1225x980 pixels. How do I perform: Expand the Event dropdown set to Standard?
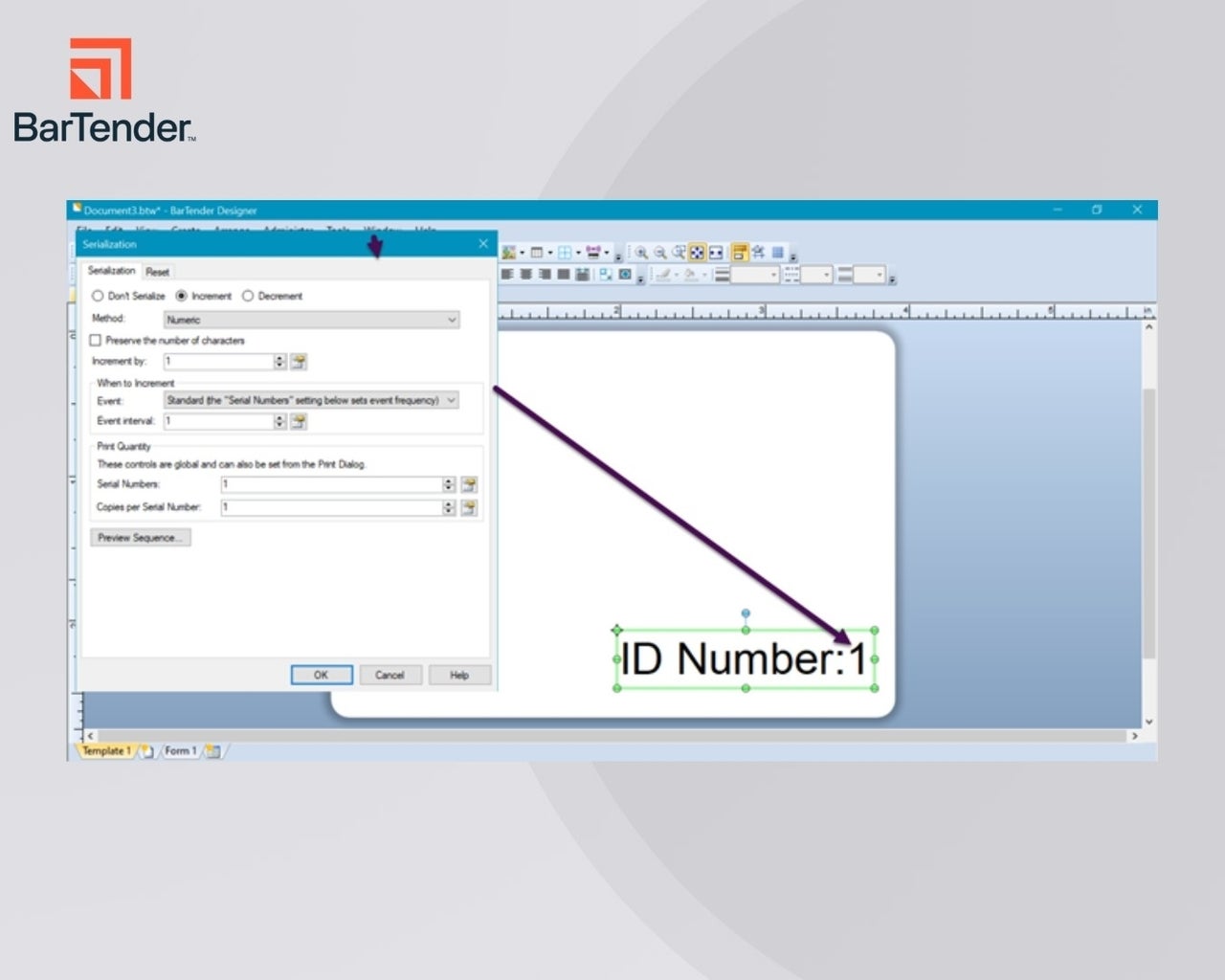[x=311, y=400]
